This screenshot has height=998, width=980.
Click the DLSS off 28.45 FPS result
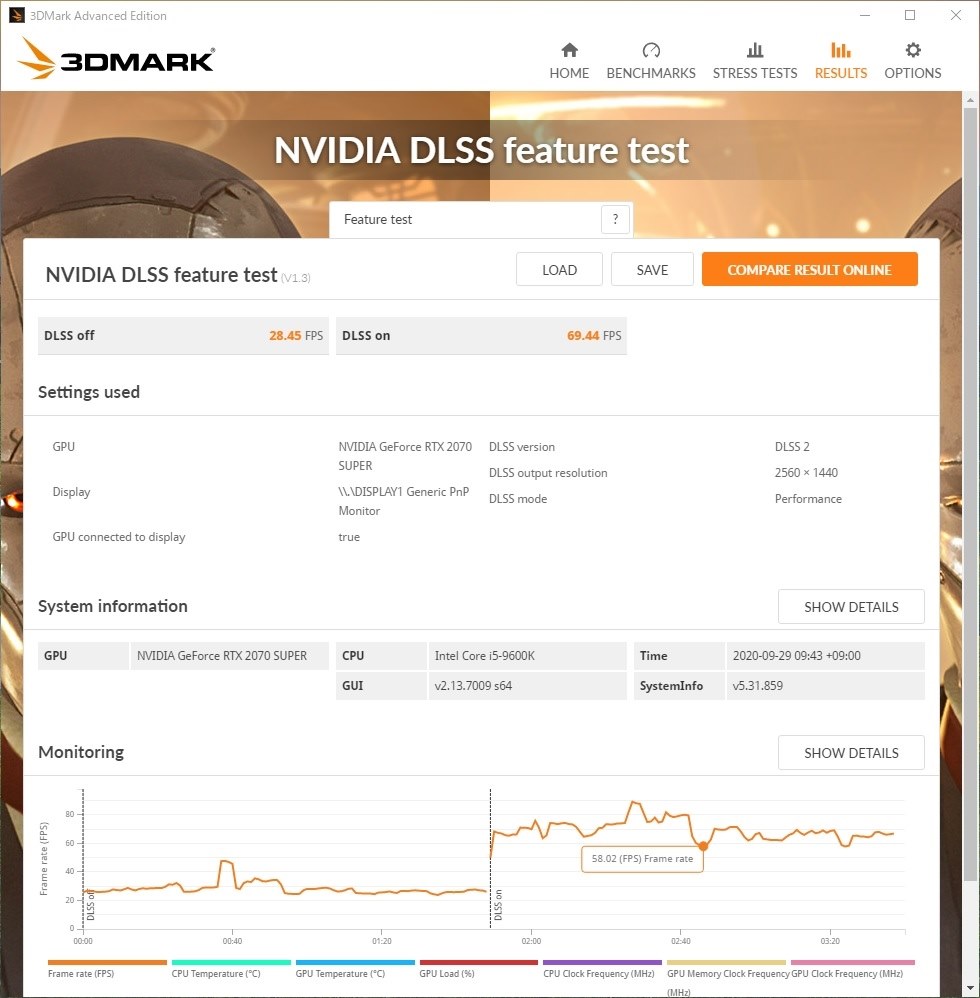(183, 335)
